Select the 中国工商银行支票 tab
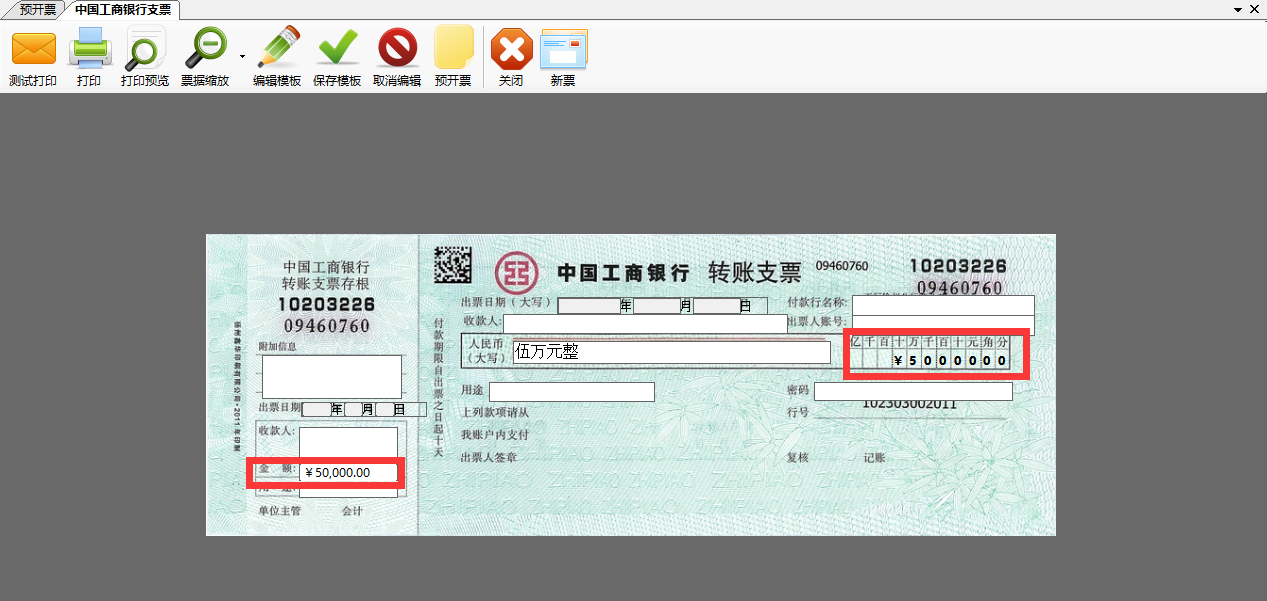This screenshot has height=601, width=1267. pos(122,9)
